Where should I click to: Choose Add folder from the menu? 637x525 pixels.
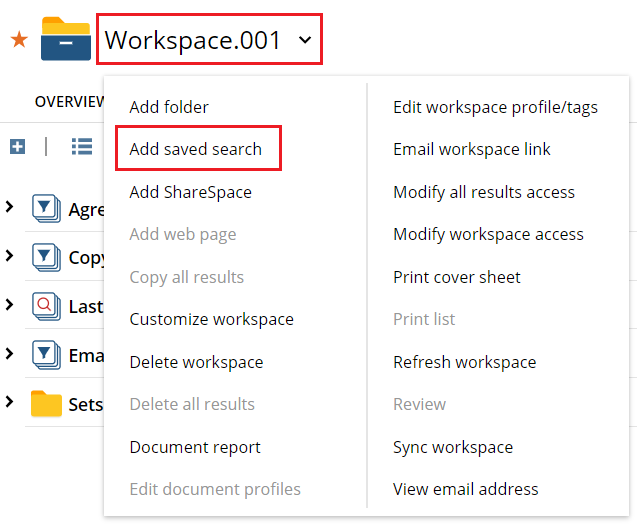[169, 107]
